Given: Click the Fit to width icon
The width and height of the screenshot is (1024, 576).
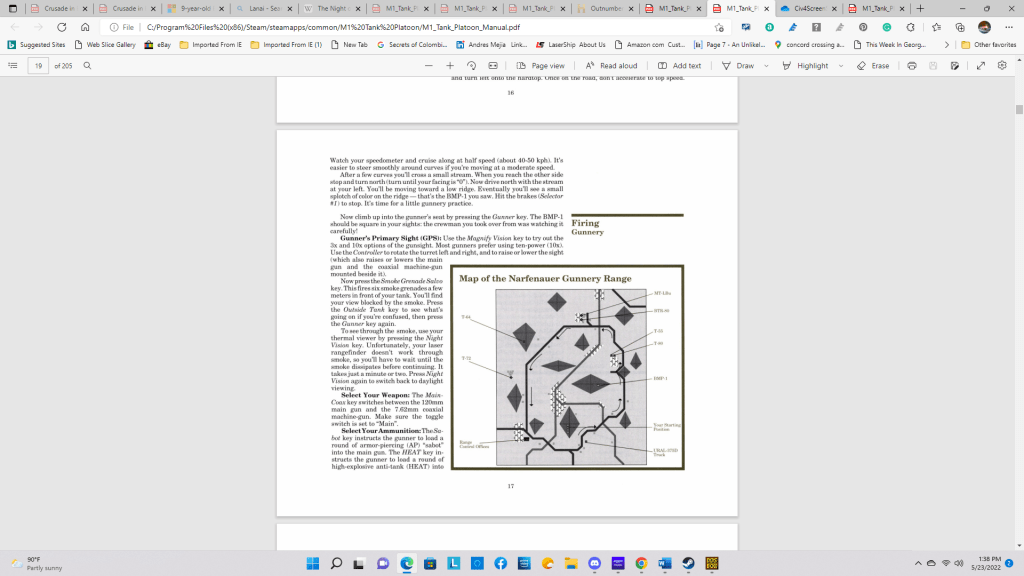Looking at the screenshot, I should pos(492,65).
